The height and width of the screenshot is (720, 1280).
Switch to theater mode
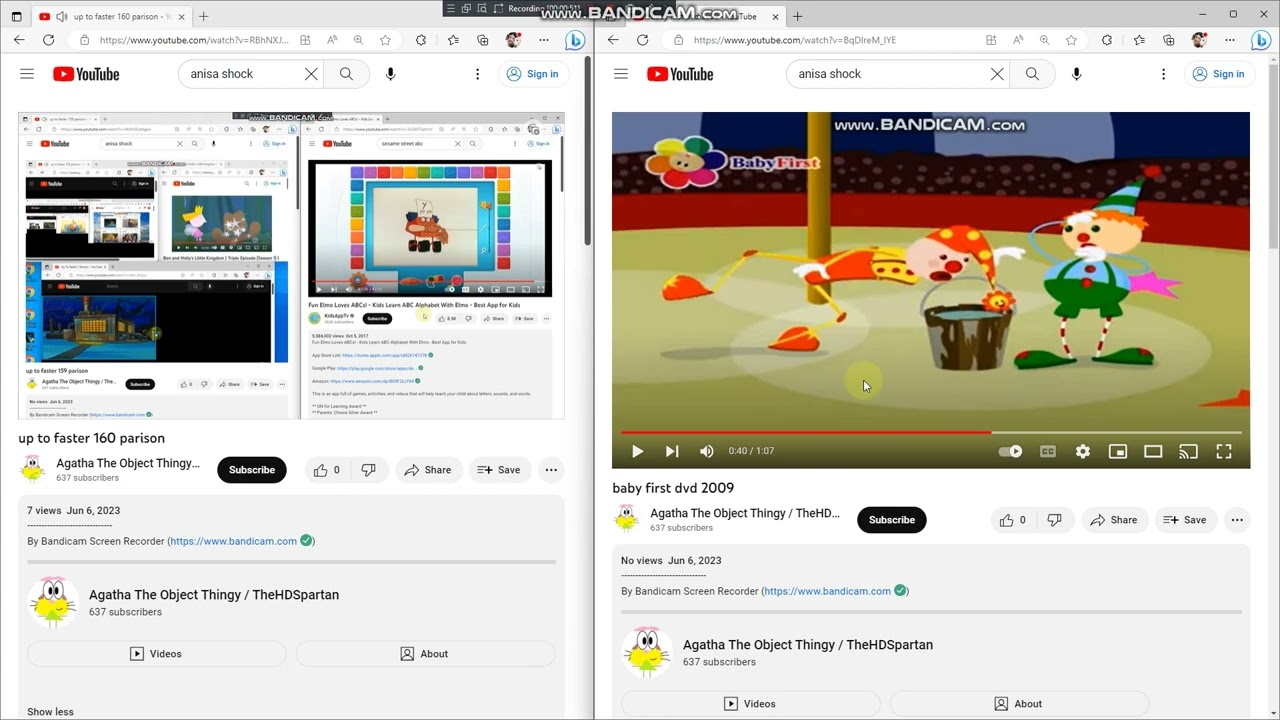point(1153,451)
